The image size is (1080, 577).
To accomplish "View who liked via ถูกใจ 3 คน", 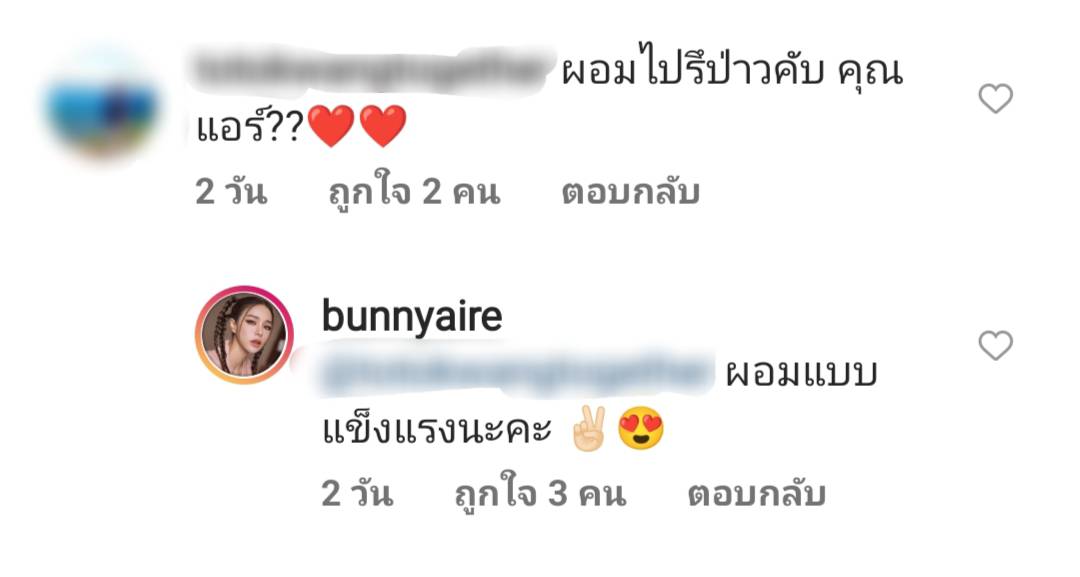I will coord(540,493).
